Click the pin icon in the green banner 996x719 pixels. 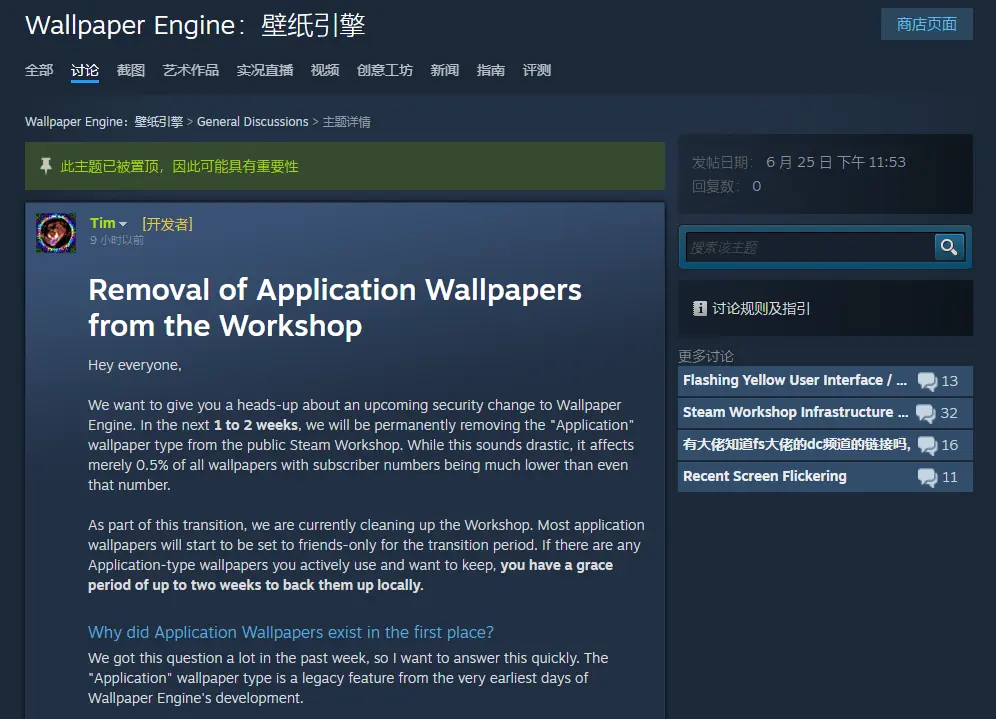tap(46, 166)
